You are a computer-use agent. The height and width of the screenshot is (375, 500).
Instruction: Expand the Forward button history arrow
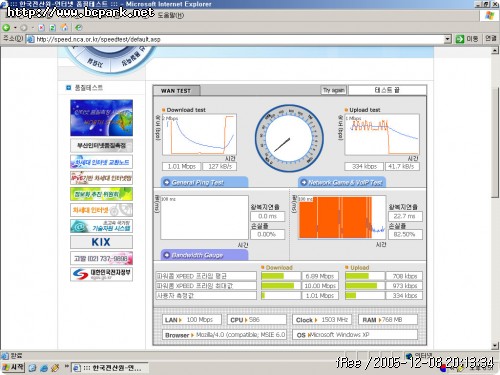click(x=33, y=28)
